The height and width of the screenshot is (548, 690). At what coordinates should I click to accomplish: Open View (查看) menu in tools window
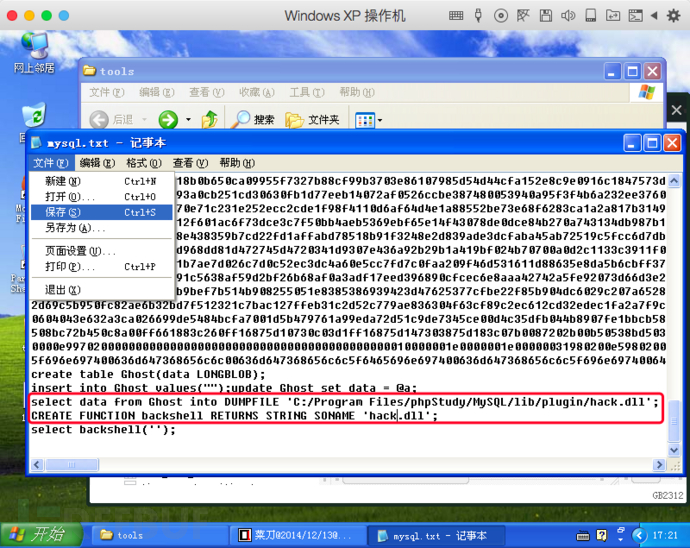[206, 92]
